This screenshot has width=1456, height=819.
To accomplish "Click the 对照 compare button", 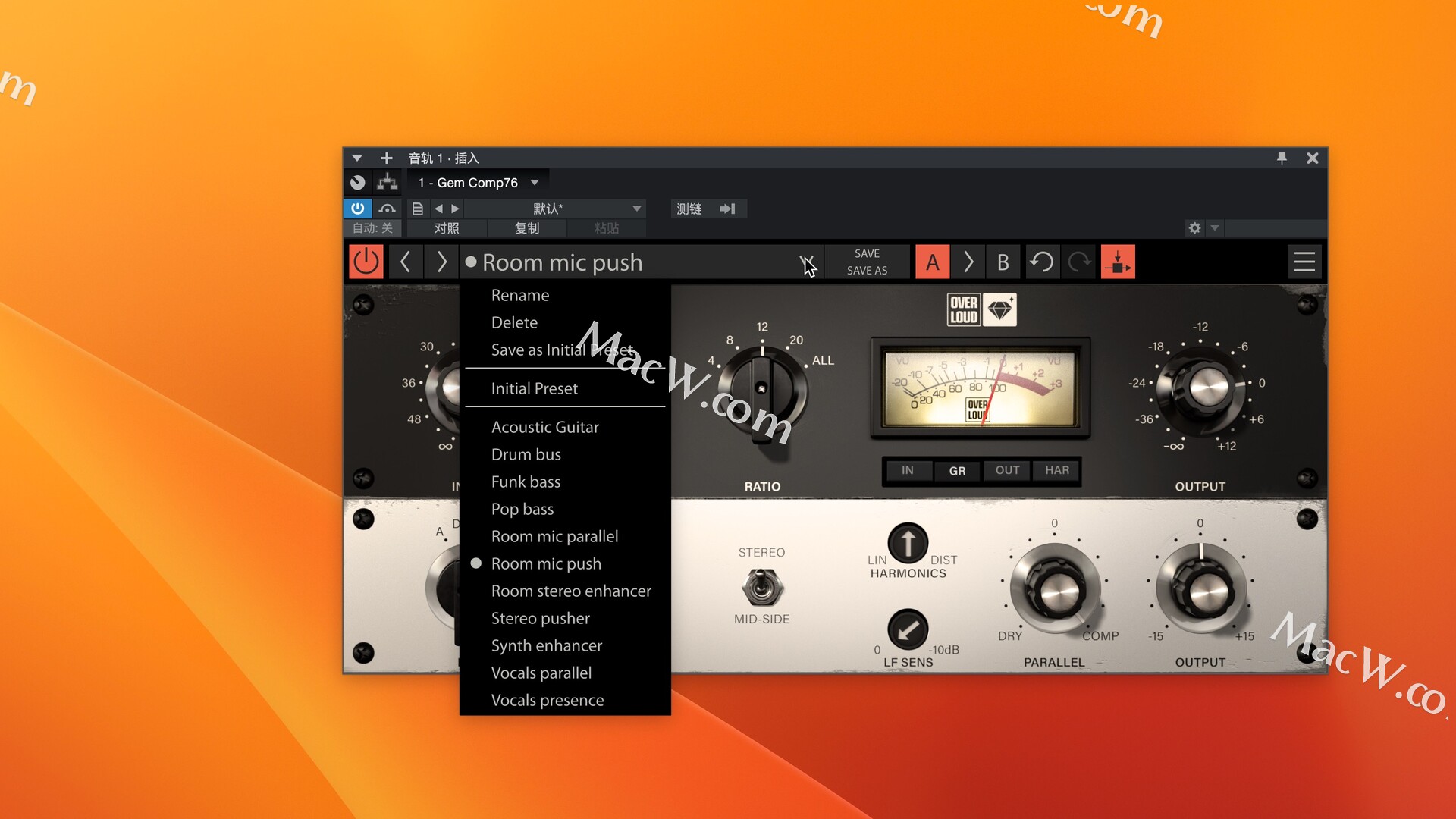I will coord(447,228).
